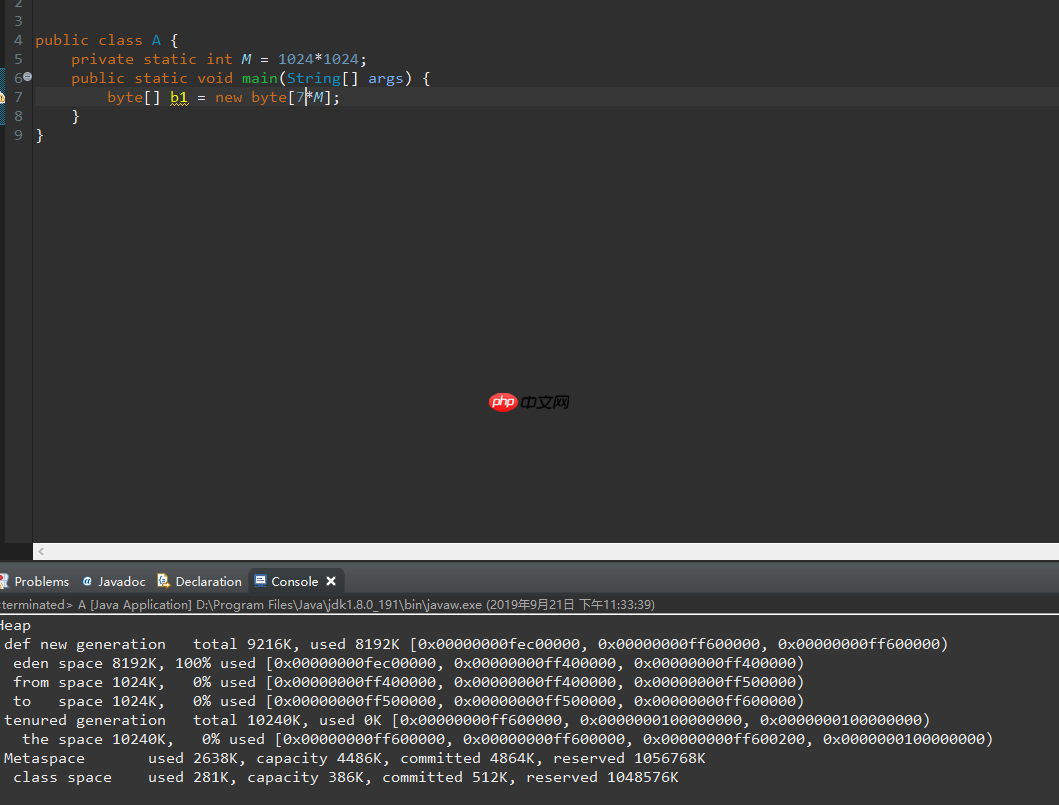The image size is (1059, 805).
Task: Click the editor horizontal scrollbar left arrow
Action: tap(41, 551)
